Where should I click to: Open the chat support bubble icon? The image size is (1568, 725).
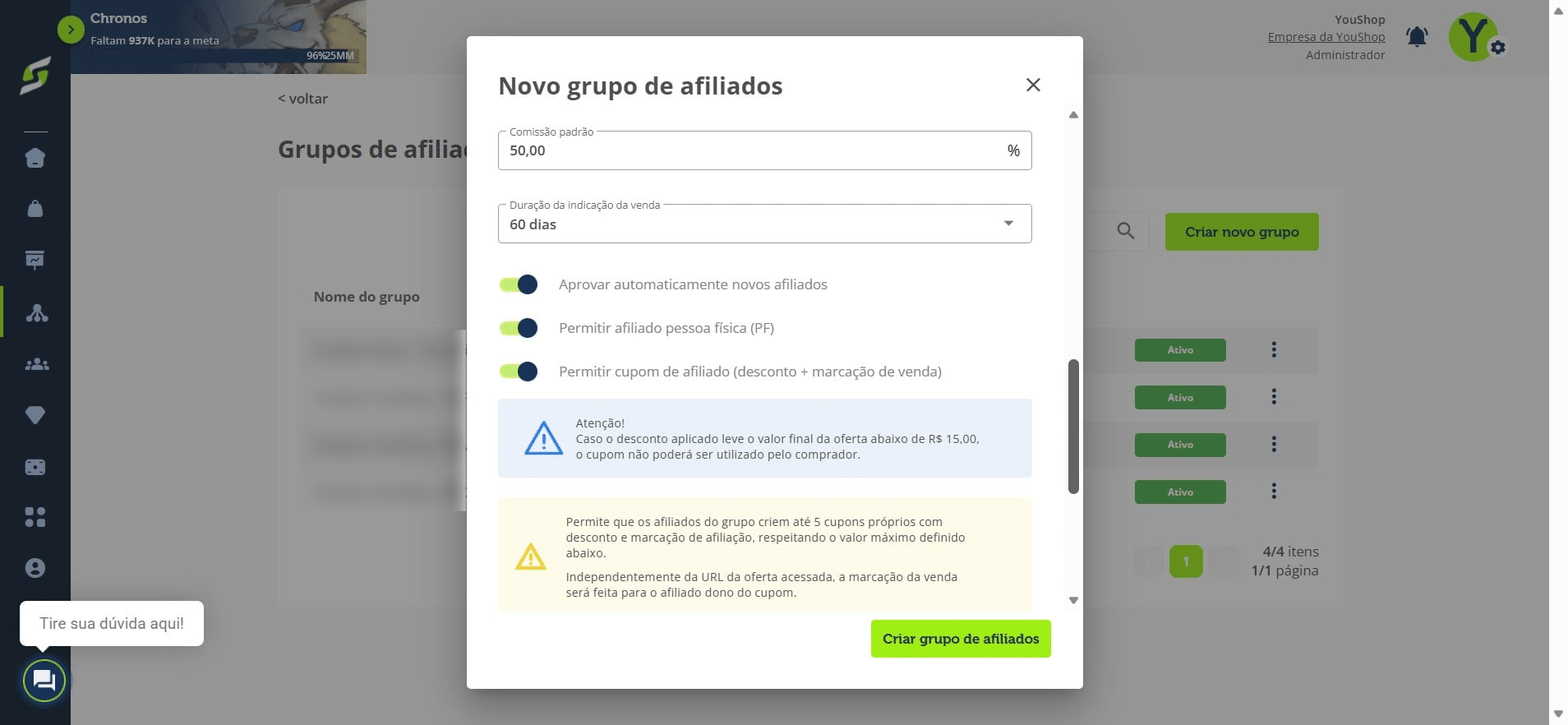click(44, 681)
